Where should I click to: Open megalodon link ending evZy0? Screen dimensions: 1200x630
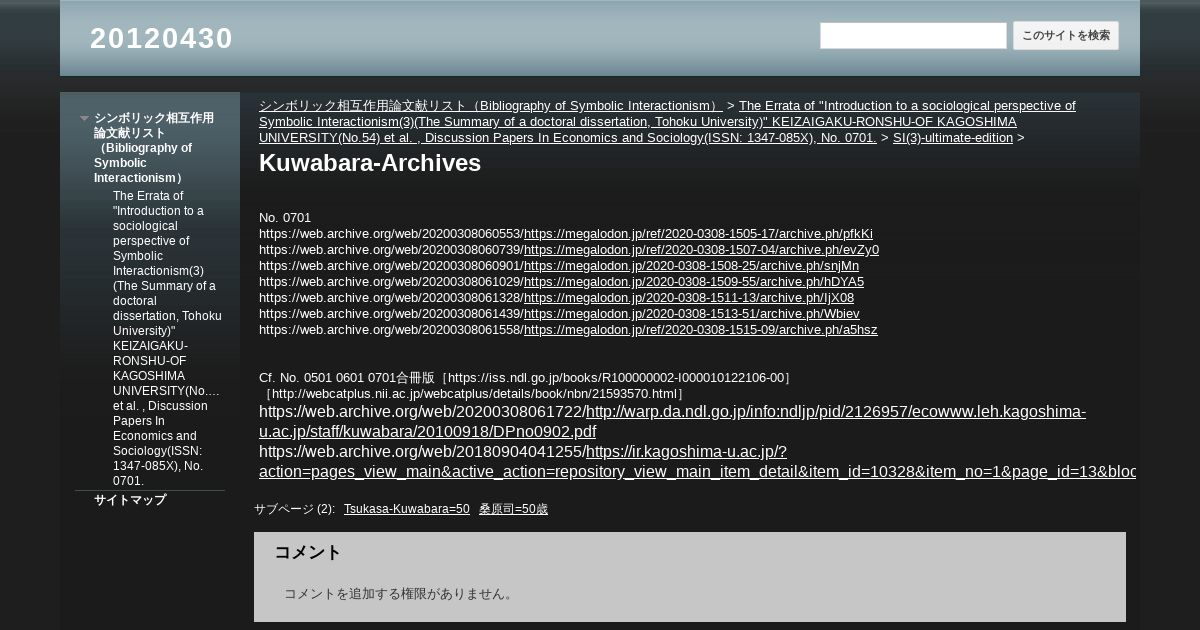click(x=701, y=250)
